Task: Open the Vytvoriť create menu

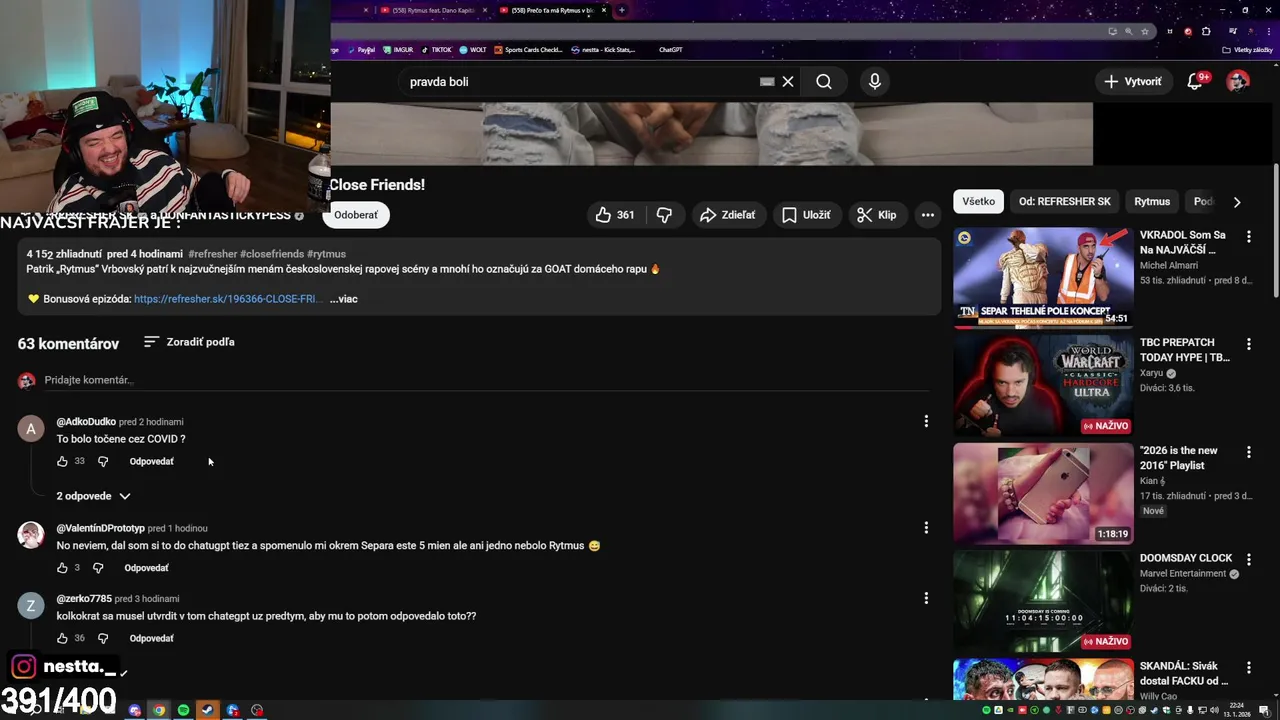Action: point(1134,82)
